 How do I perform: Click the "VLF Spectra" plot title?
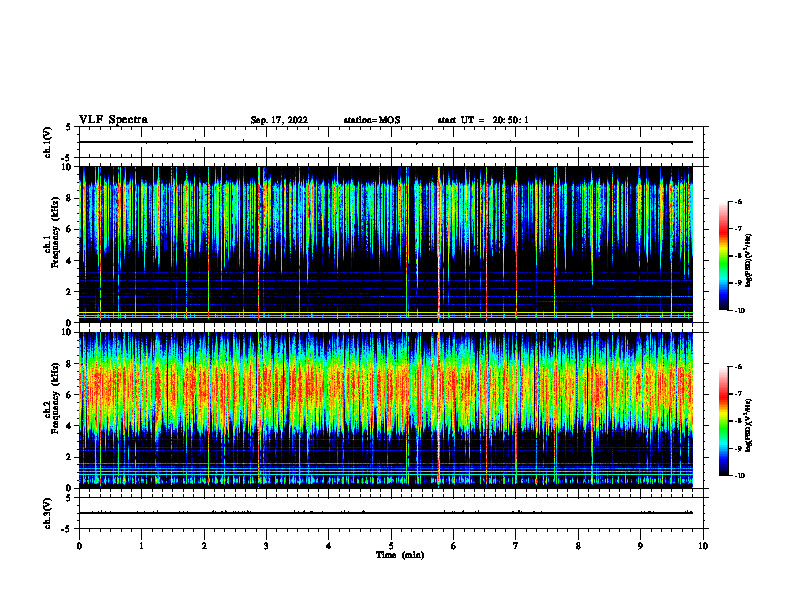tap(113, 120)
